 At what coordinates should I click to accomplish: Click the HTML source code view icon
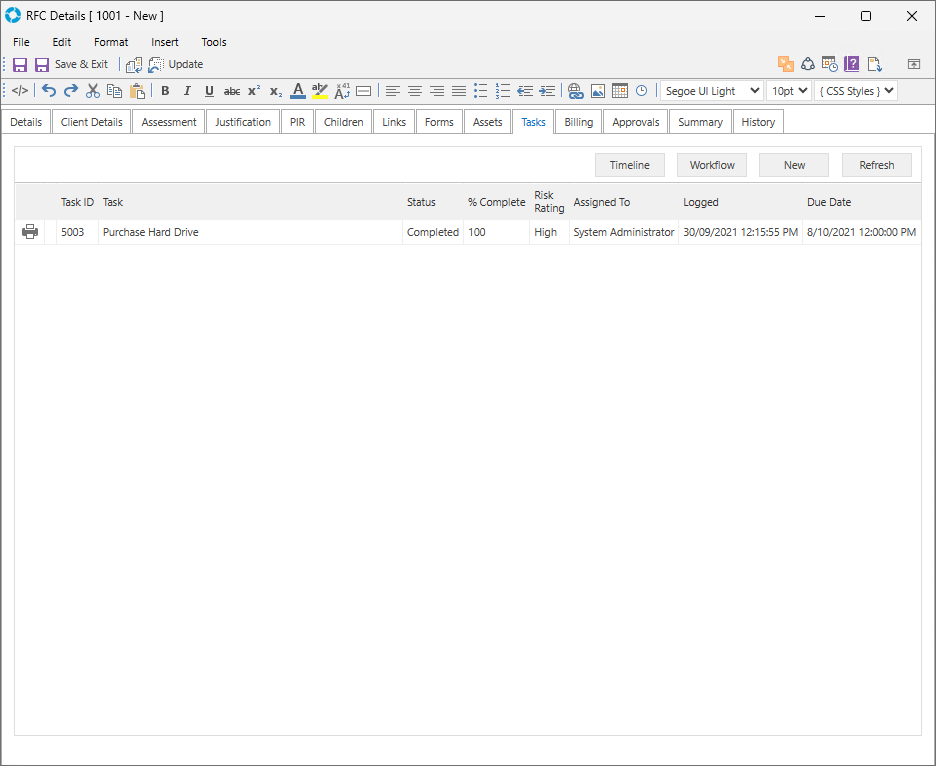point(20,91)
